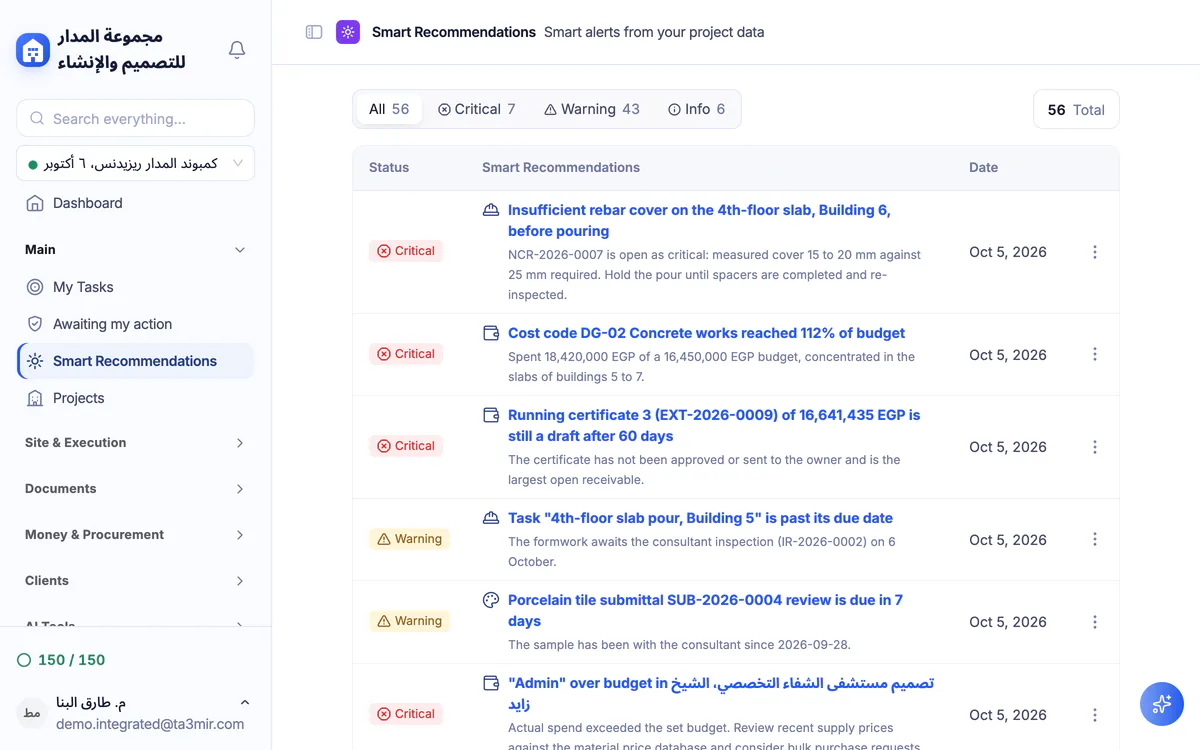Screen dimensions: 1200x750
Task: Open Awaiting my action page
Action: (x=135, y=324)
